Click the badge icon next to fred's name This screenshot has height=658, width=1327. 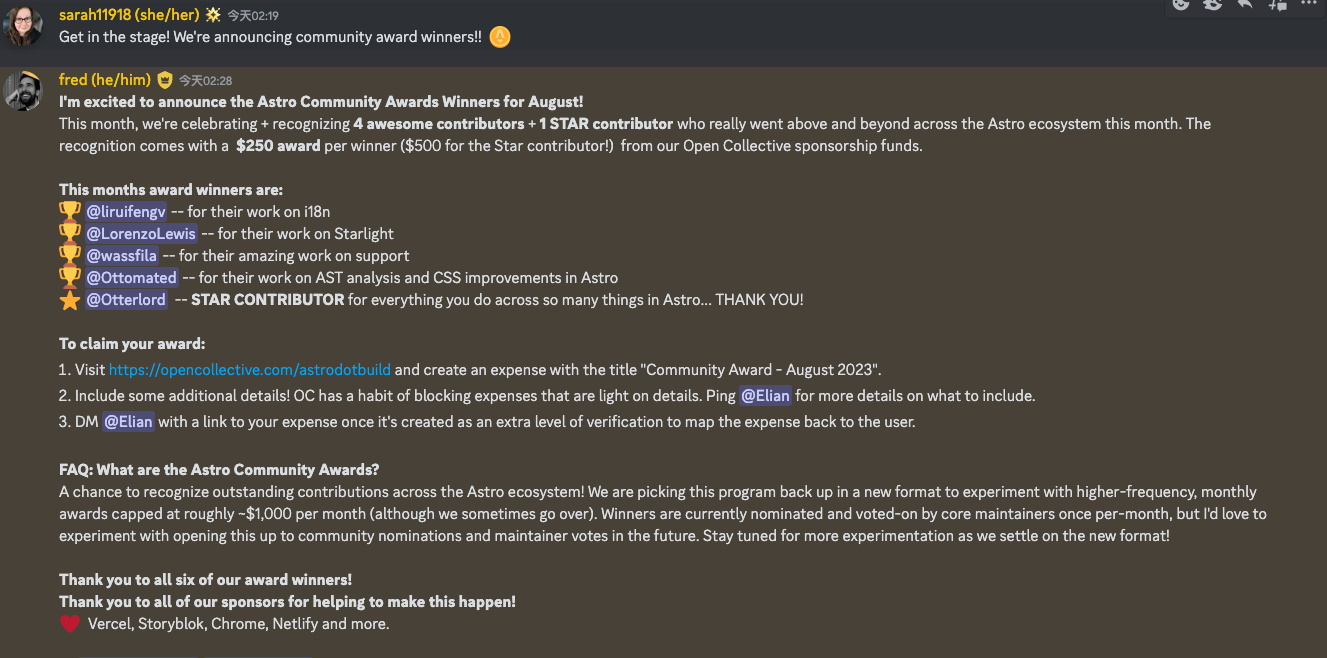click(x=165, y=80)
